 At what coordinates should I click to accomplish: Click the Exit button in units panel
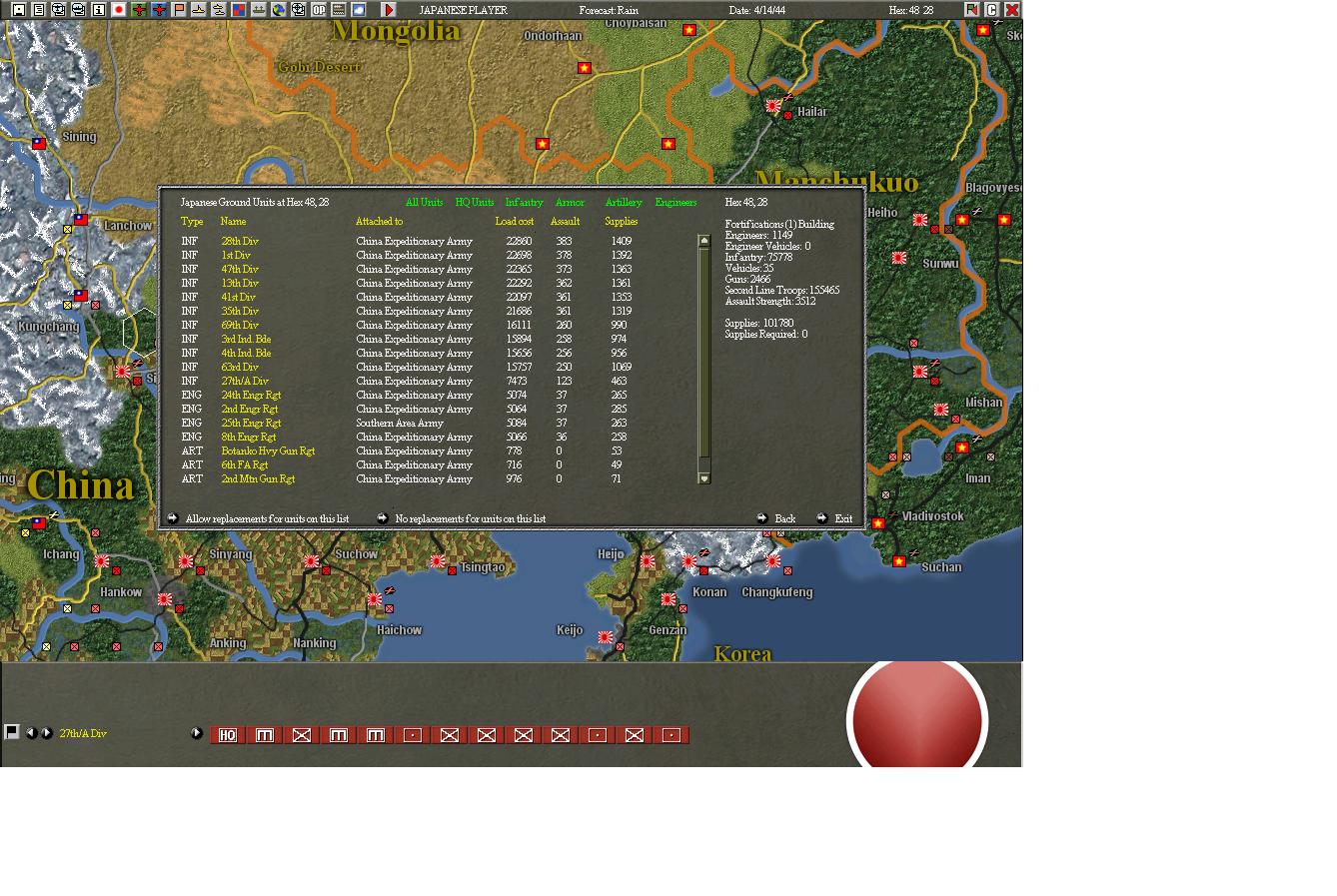tap(843, 519)
